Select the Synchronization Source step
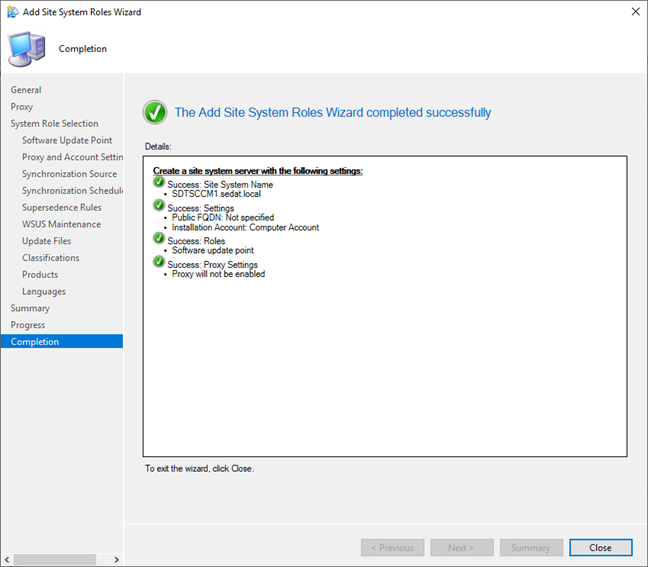648x567 pixels. tap(69, 174)
